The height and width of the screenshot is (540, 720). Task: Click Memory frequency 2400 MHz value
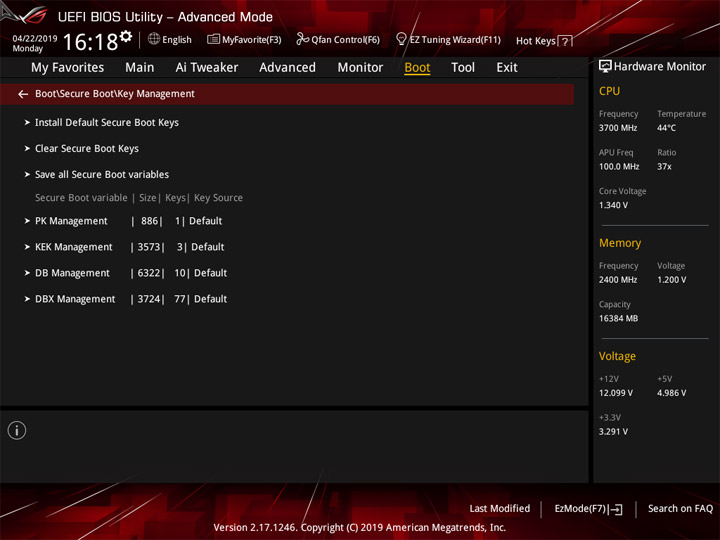[618, 280]
